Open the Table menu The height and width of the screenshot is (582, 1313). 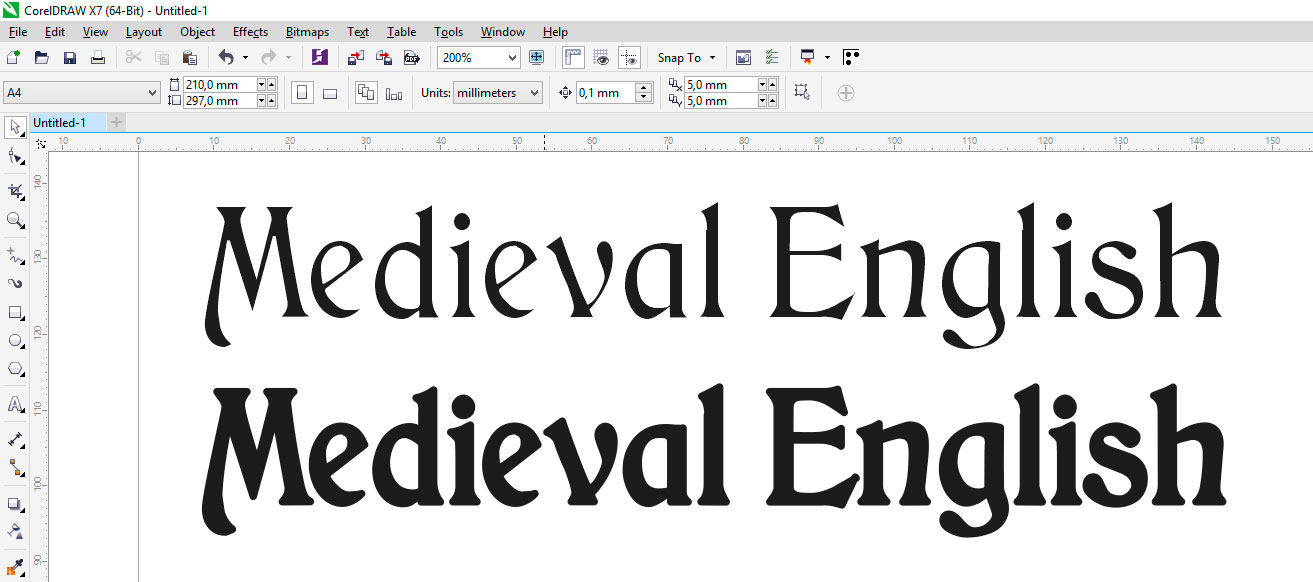tap(402, 32)
